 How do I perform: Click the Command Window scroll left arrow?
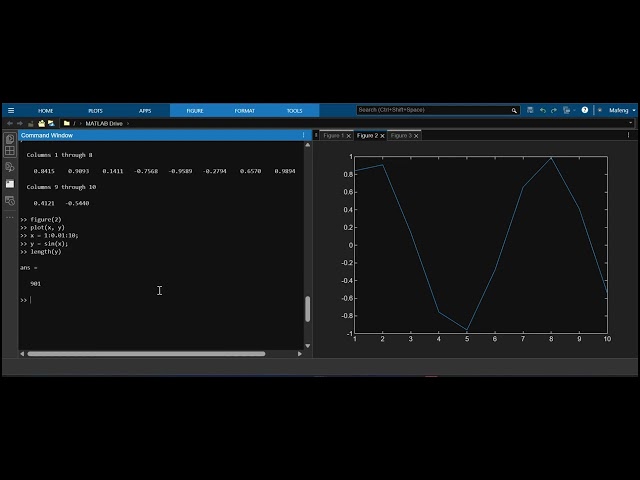pyautogui.click(x=22, y=354)
